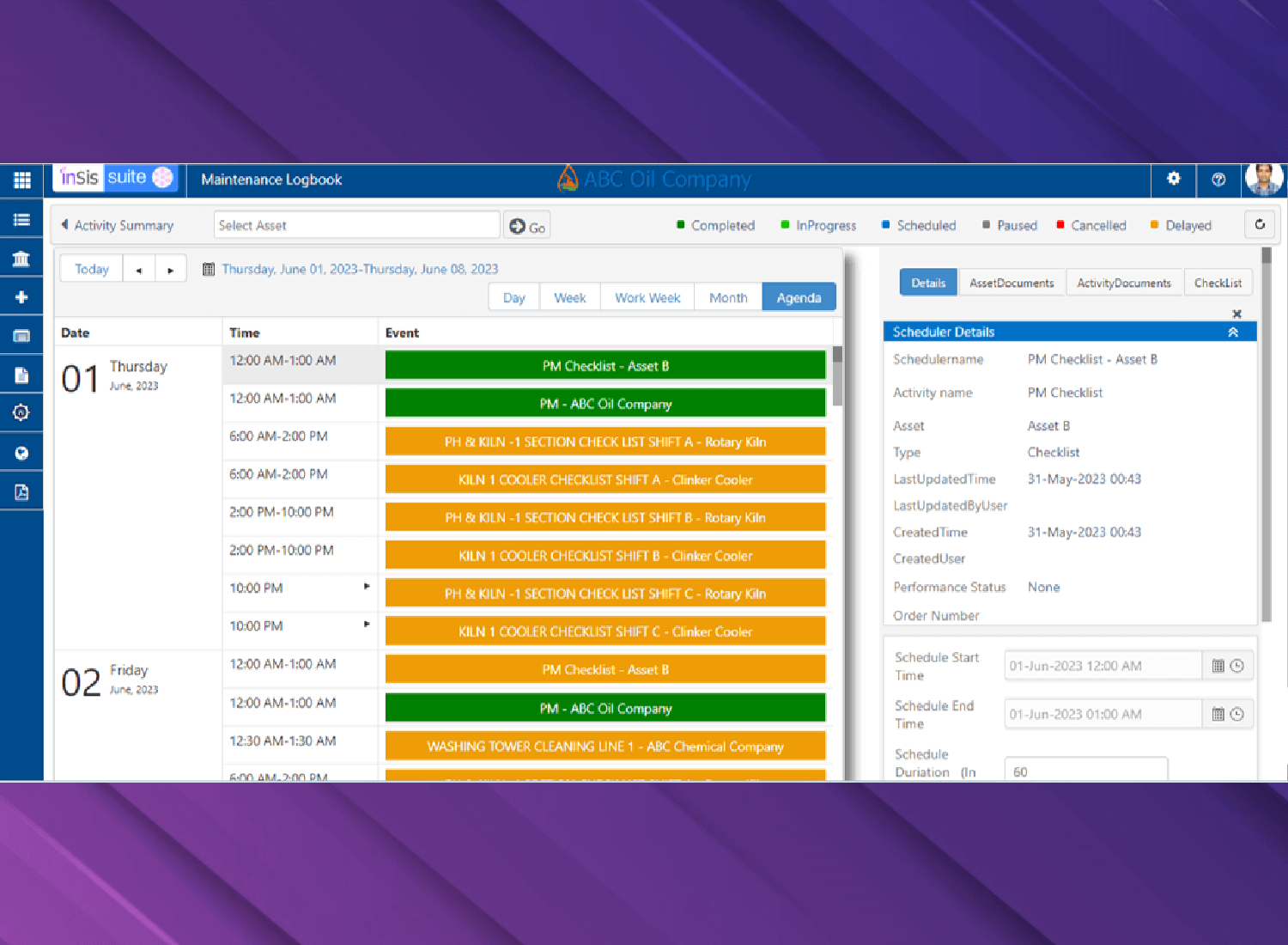The height and width of the screenshot is (945, 1288).
Task: Open the bank building sidebar icon
Action: pos(21,259)
